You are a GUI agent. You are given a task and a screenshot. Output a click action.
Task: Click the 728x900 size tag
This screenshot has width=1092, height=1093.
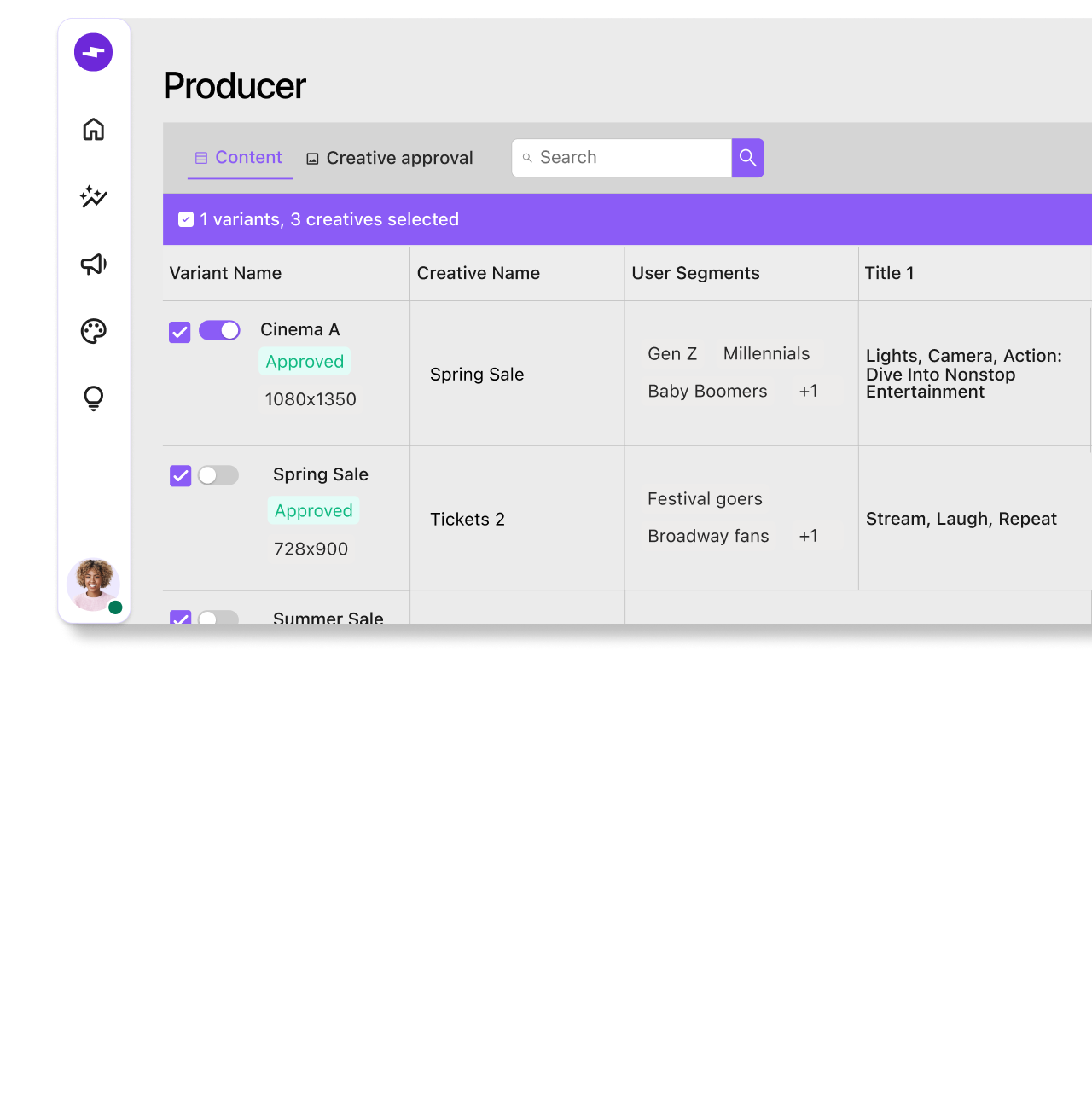(x=311, y=549)
